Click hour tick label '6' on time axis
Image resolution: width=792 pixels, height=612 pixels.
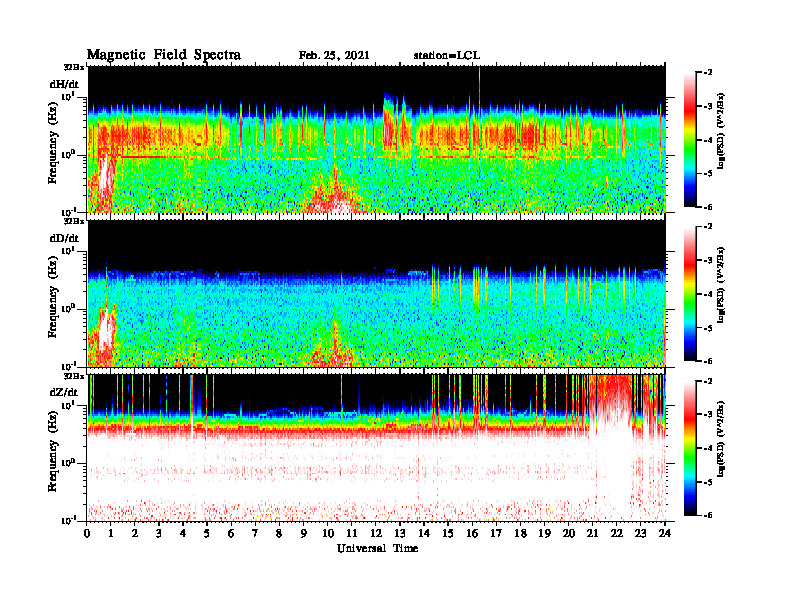click(x=231, y=533)
